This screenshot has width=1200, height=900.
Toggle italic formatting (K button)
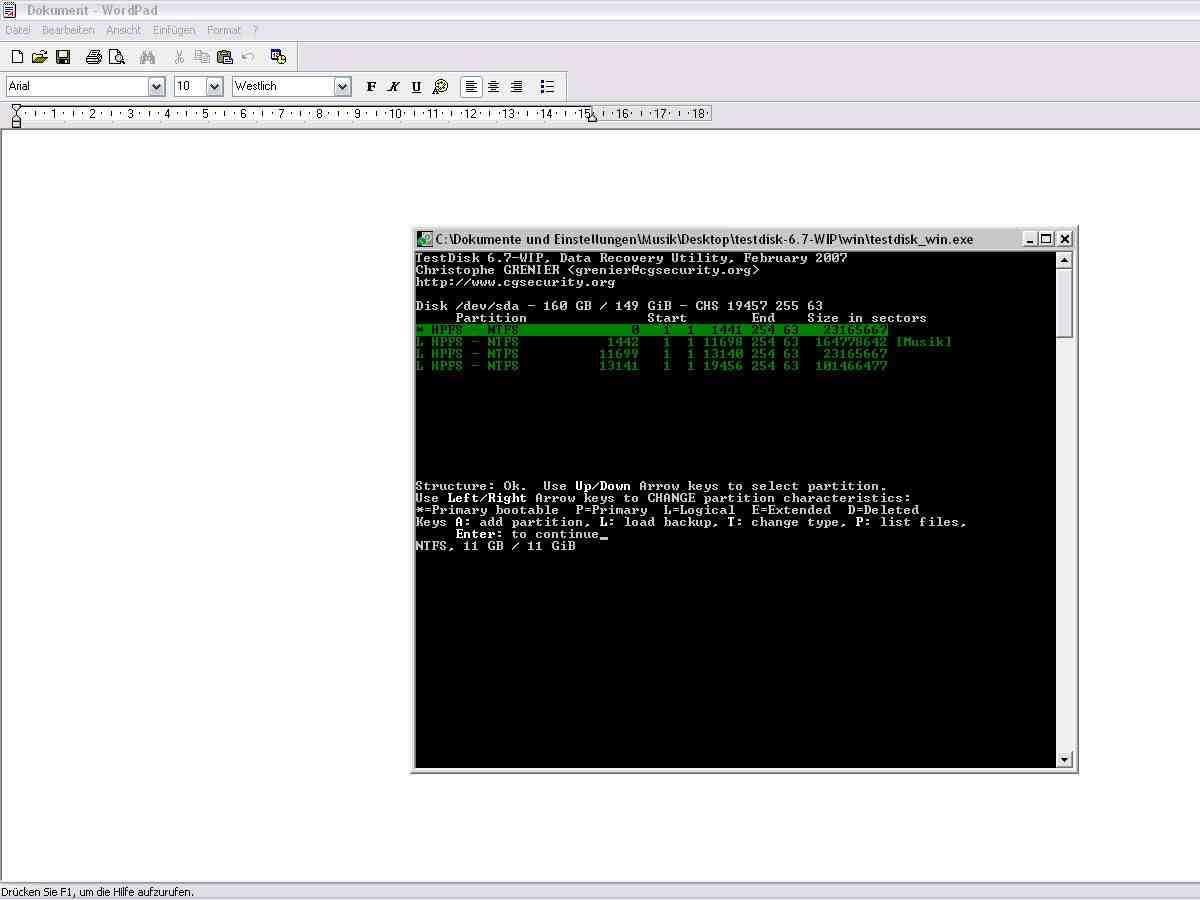point(394,87)
